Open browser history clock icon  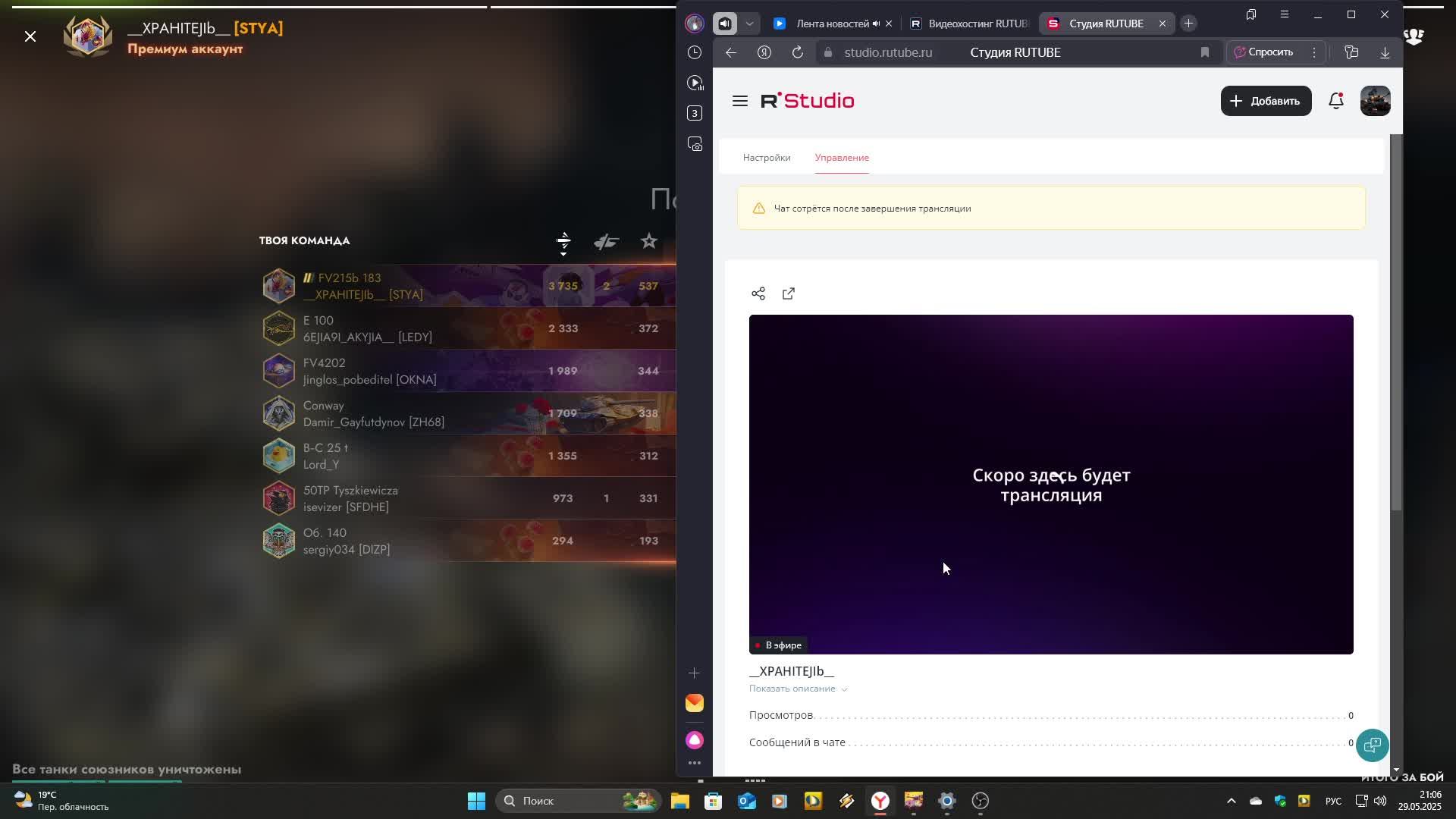coord(695,52)
